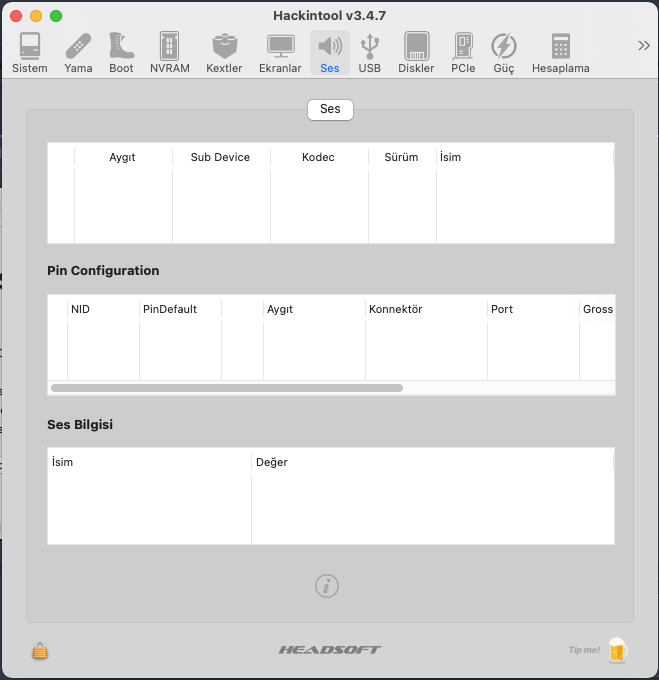The width and height of the screenshot is (659, 680).
Task: Click the Gross column header
Action: click(597, 309)
